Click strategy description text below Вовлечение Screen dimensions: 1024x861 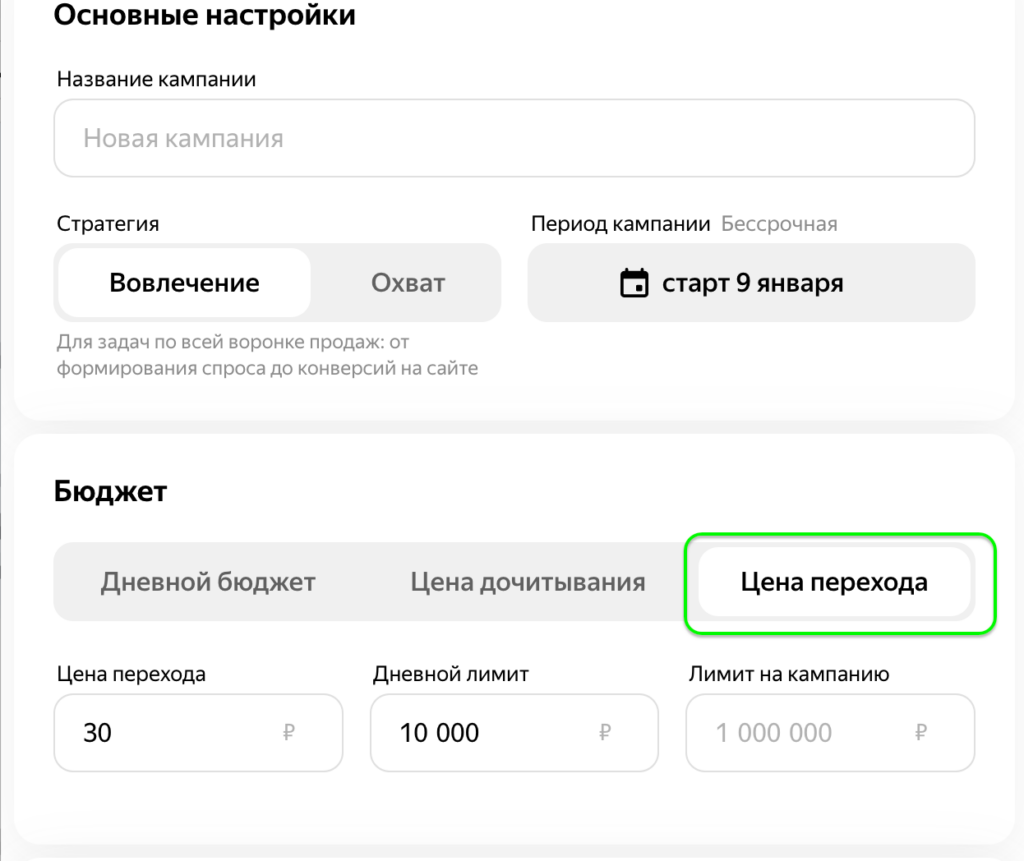[267, 356]
